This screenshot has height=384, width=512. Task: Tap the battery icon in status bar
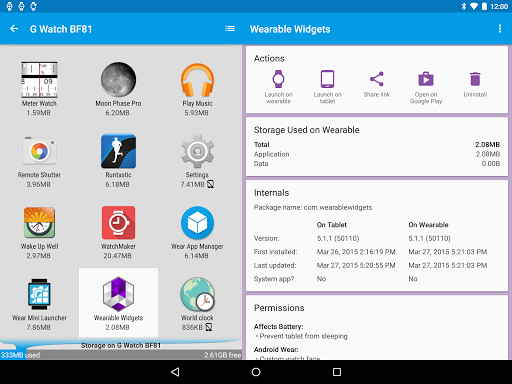484,6
